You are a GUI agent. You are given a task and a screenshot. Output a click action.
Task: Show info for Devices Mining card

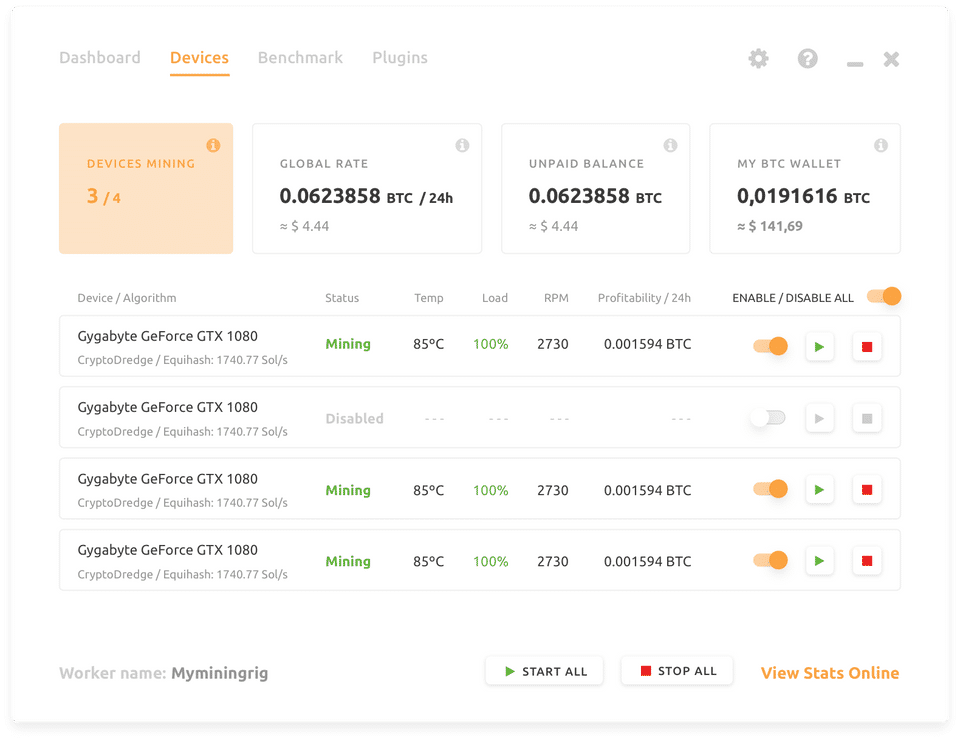tap(213, 145)
